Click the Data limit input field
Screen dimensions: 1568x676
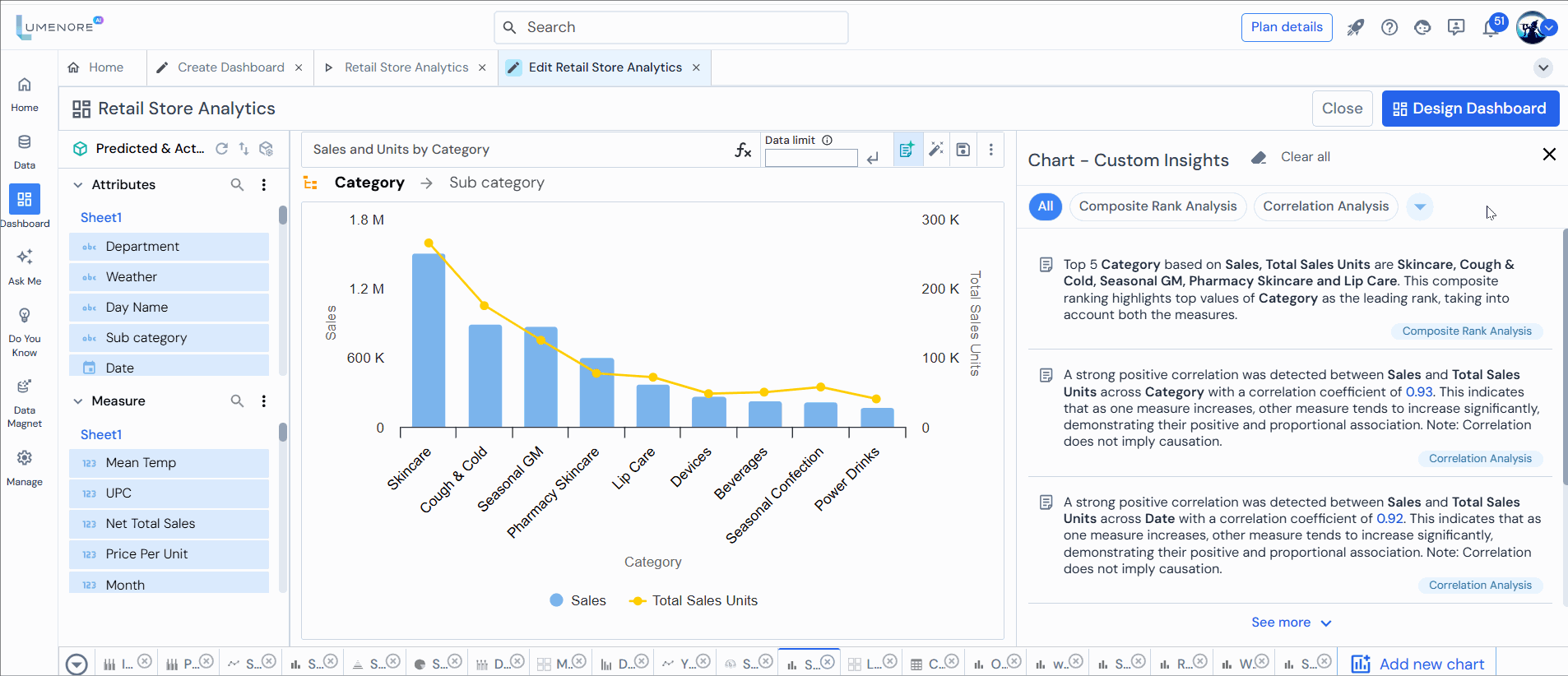point(810,158)
